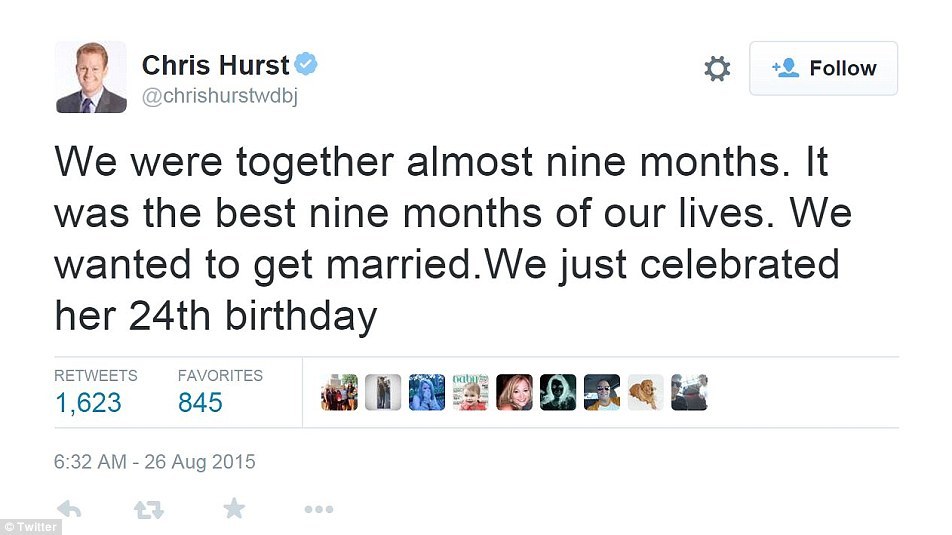Open the gear settings menu
Screen dimensions: 952x535
(x=717, y=69)
